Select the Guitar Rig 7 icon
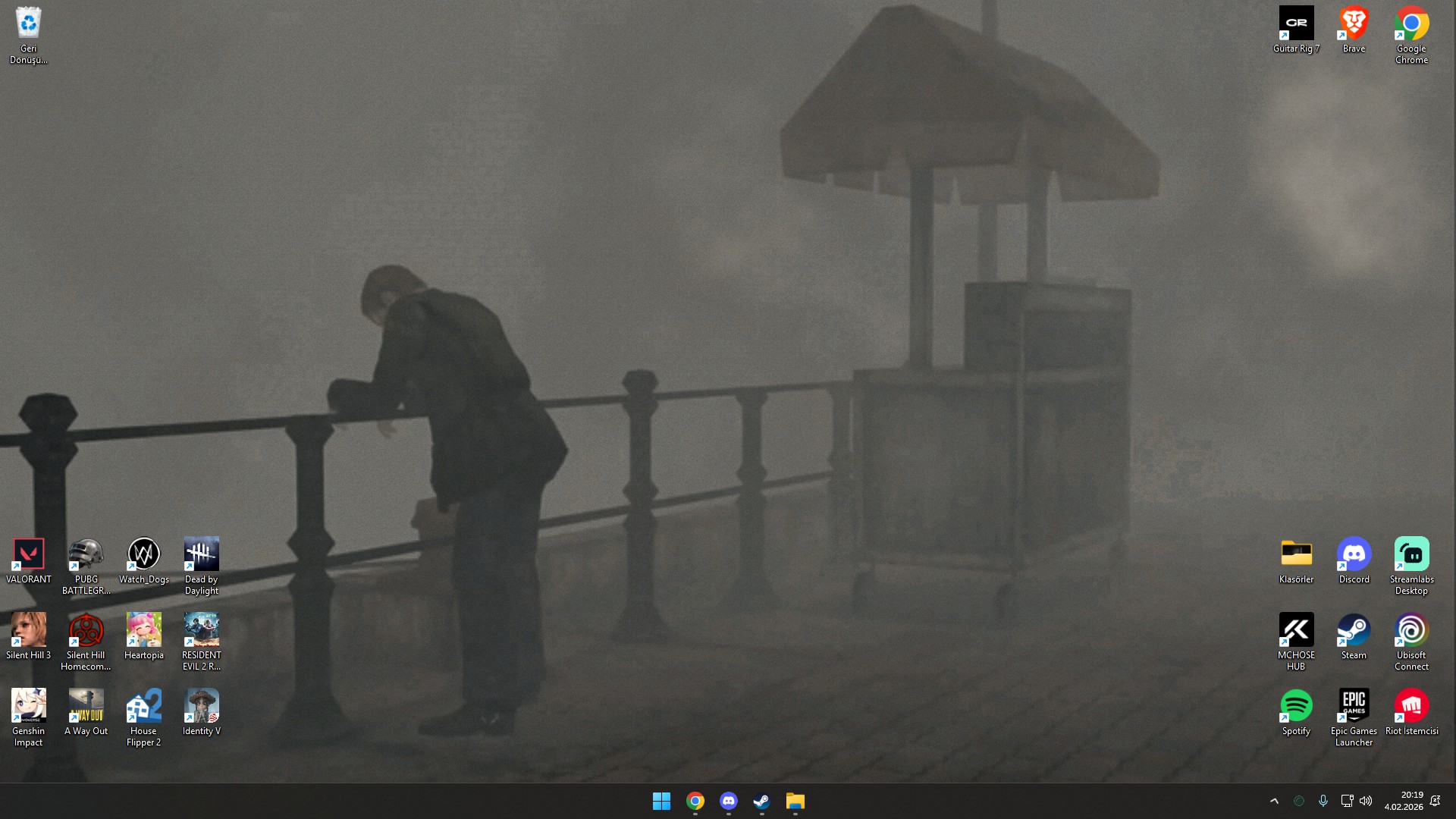Screen dimensions: 1456x819 1296,24
